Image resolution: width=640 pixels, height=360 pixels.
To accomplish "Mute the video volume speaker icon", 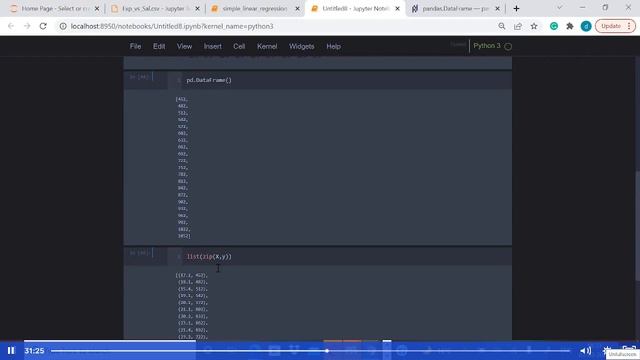I will pos(585,351).
